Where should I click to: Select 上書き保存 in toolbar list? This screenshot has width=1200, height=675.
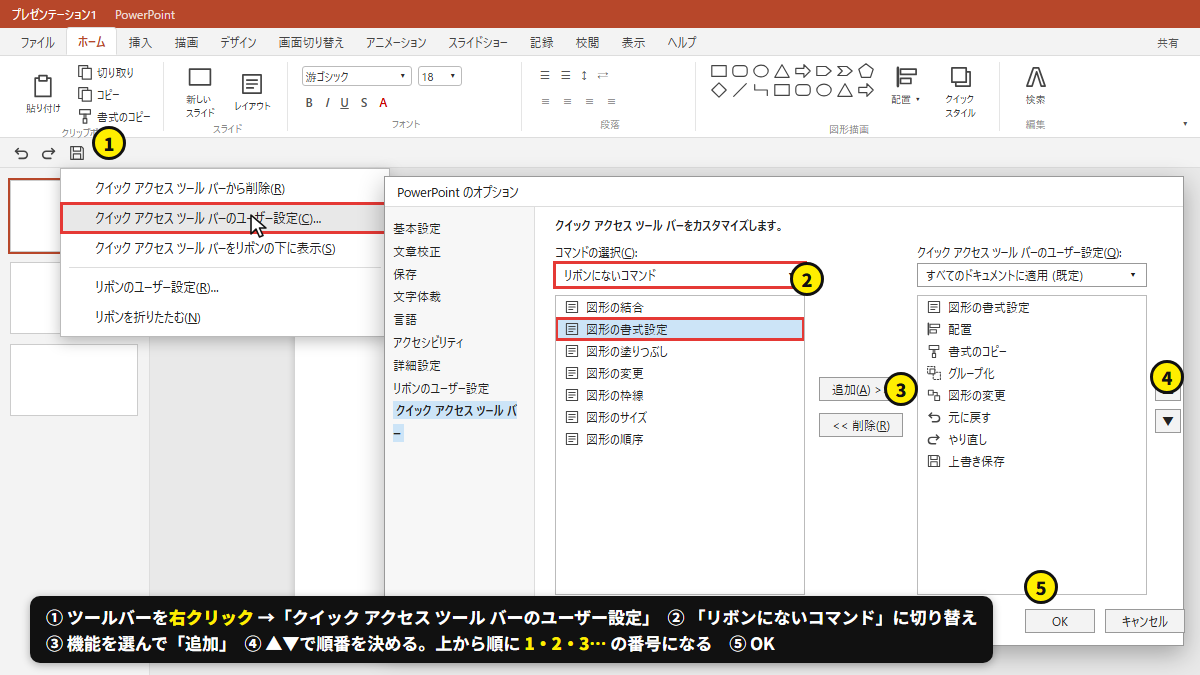tap(1031, 461)
